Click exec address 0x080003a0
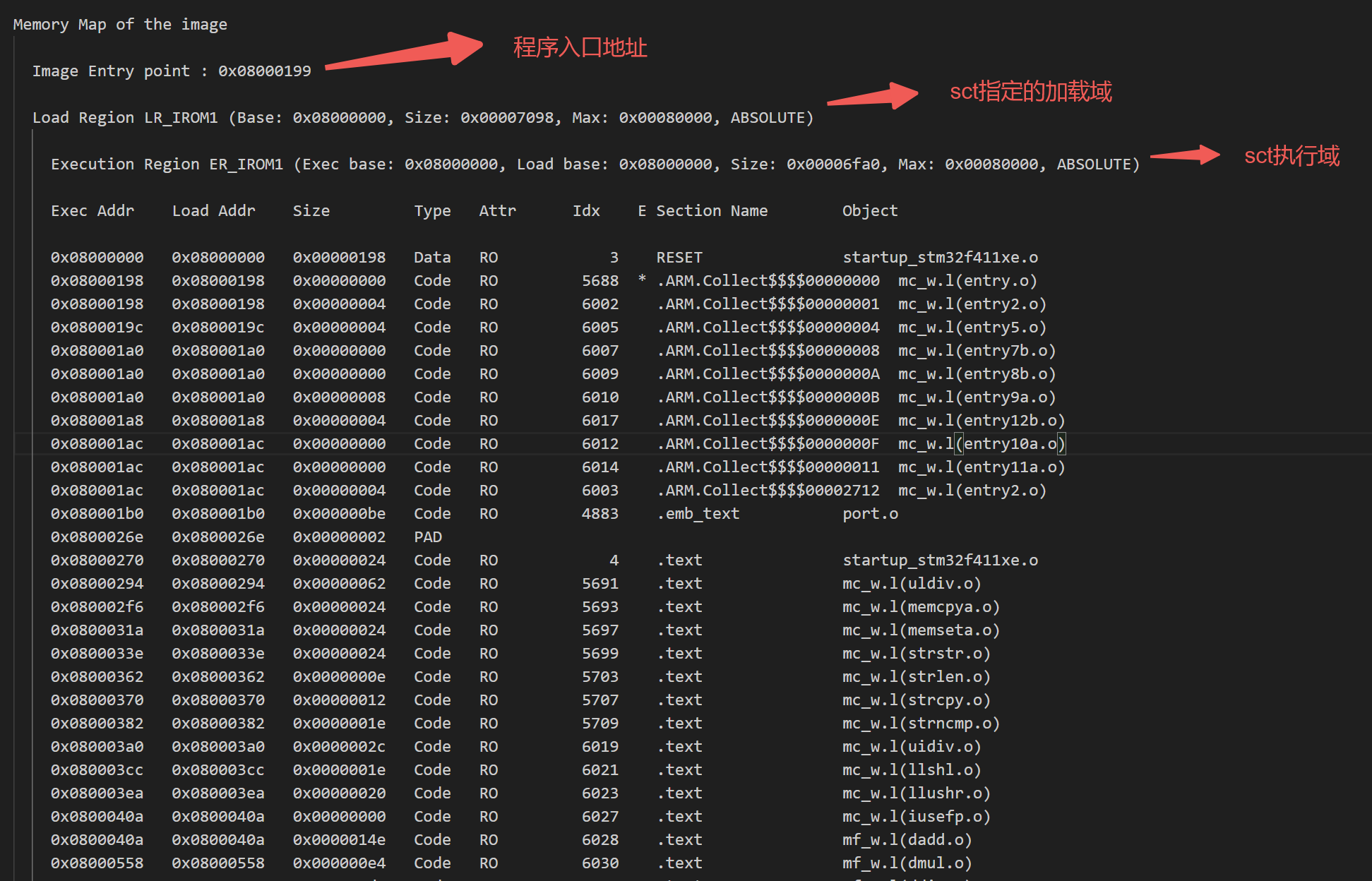 [x=97, y=747]
